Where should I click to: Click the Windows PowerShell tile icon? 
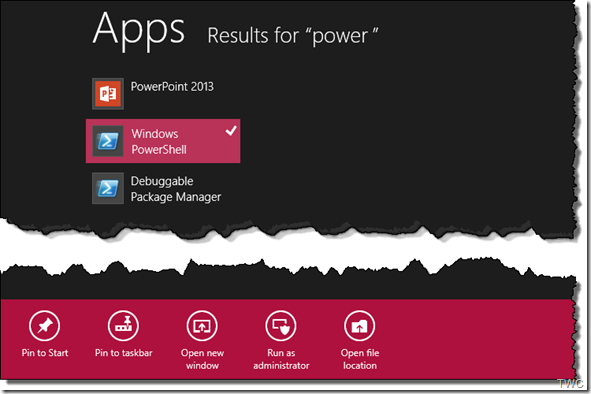coord(108,141)
